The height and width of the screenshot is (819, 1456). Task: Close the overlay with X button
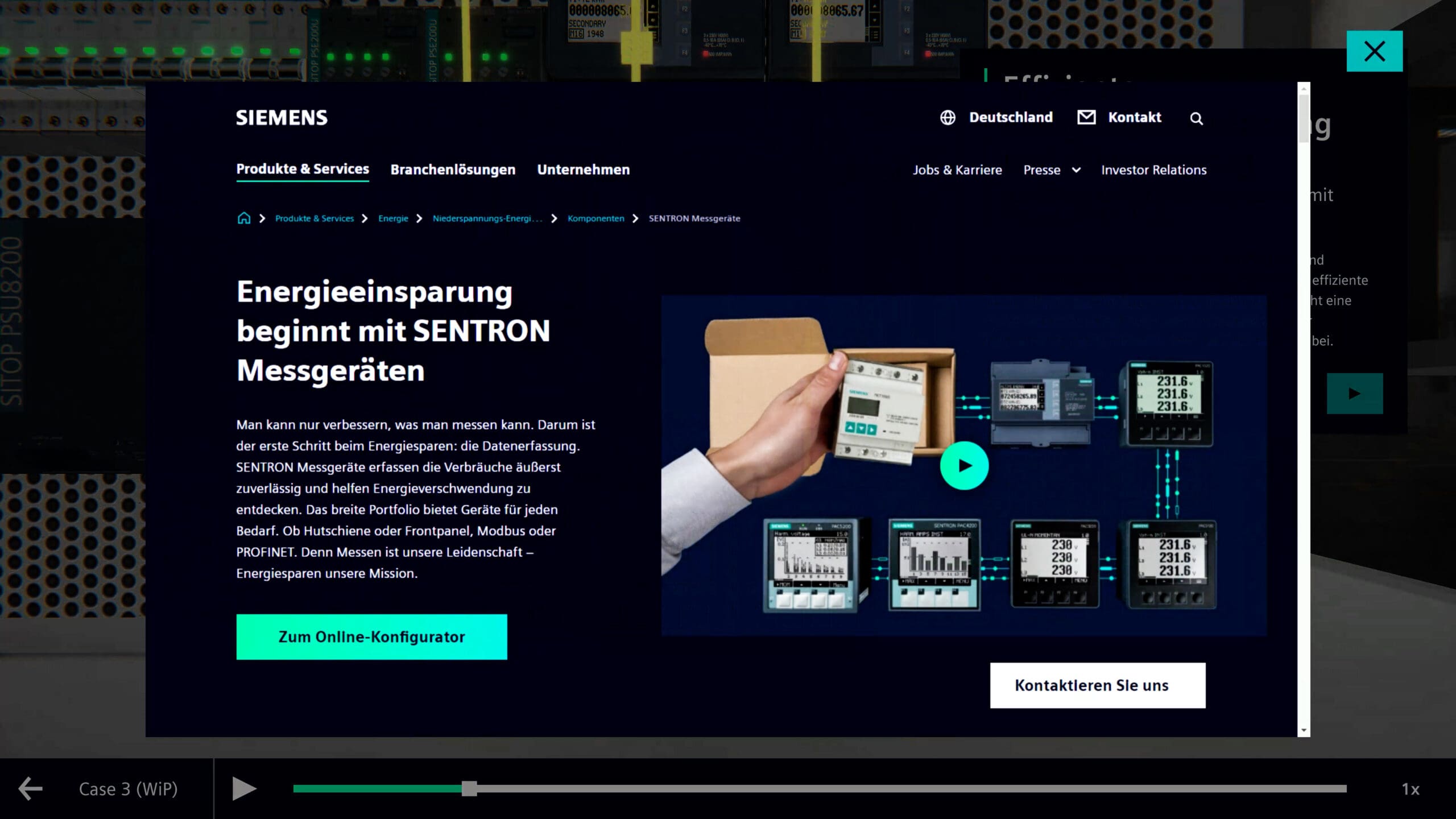pyautogui.click(x=1375, y=51)
